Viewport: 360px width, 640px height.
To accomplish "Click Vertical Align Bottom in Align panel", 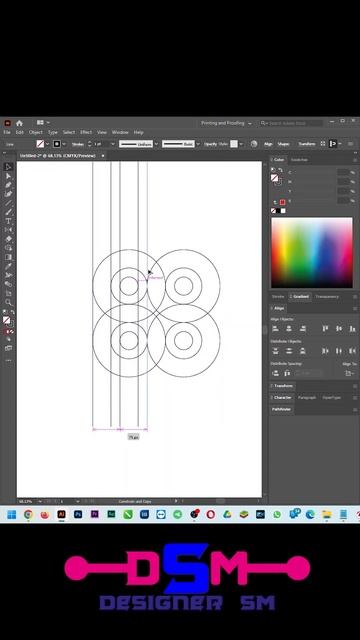I will [352, 329].
